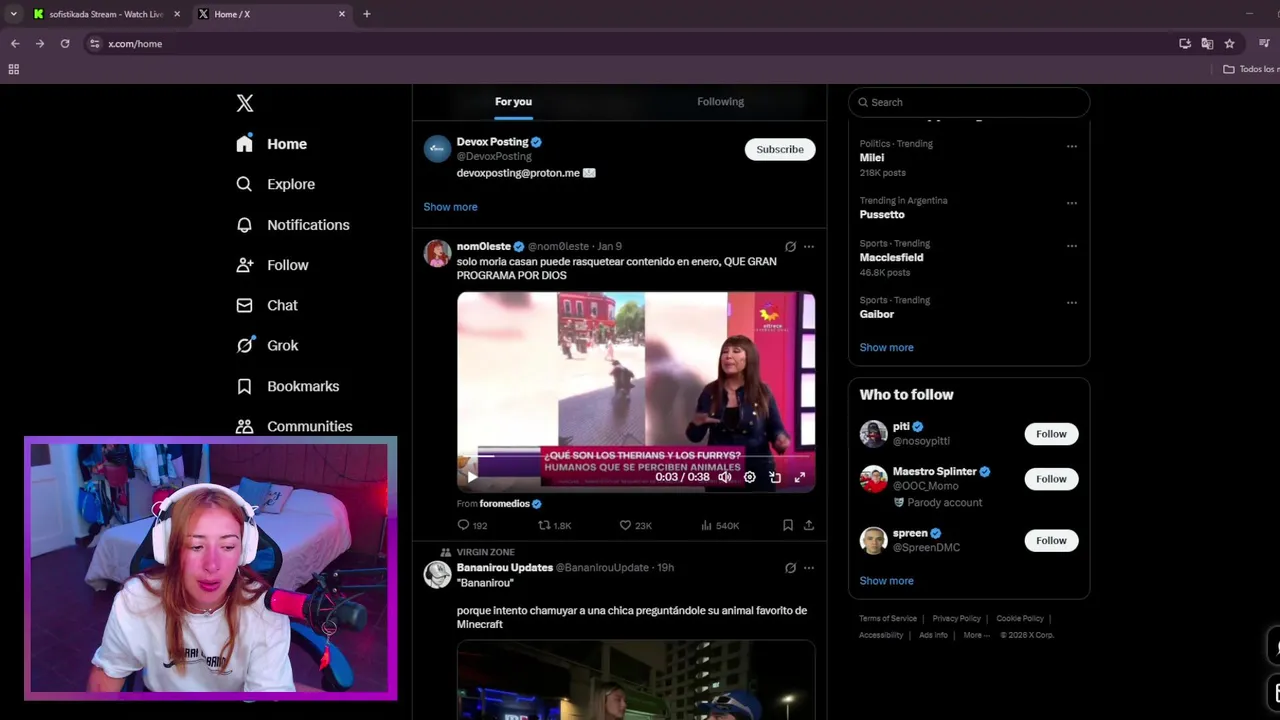Viewport: 1280px width, 720px height.
Task: Seek on the video progress bar
Action: [636, 455]
